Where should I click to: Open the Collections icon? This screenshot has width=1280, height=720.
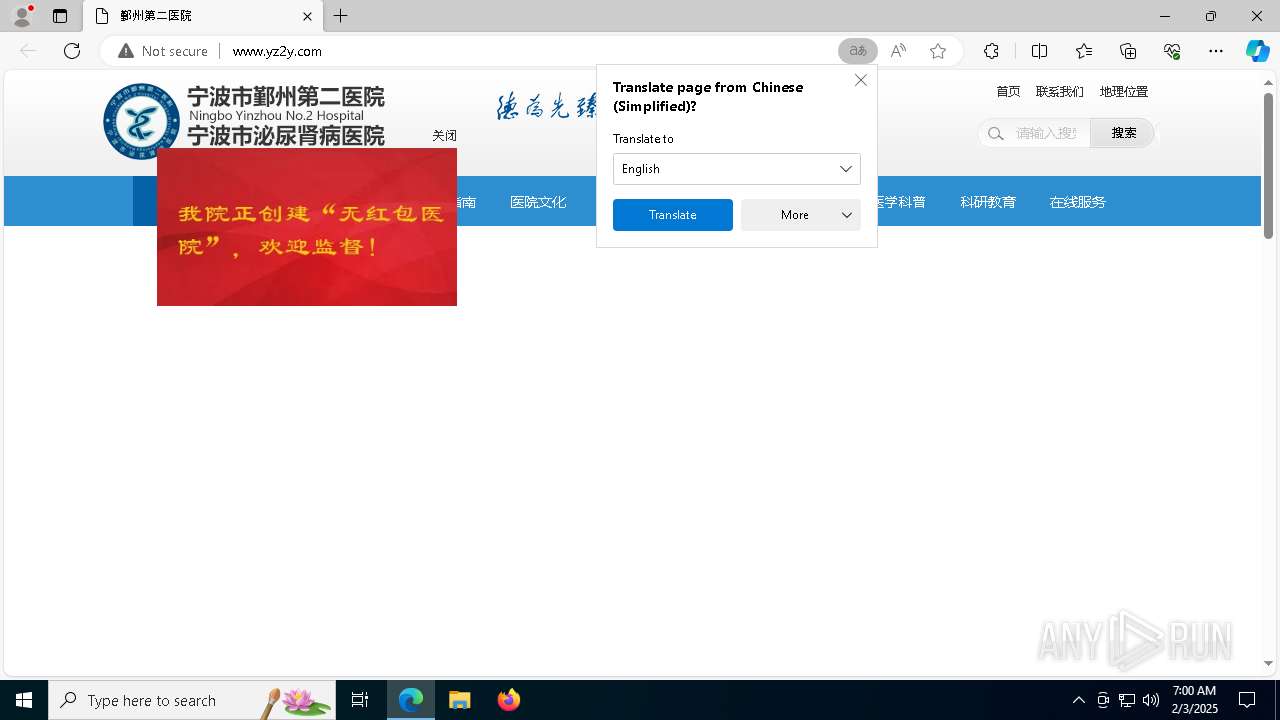click(x=1128, y=51)
